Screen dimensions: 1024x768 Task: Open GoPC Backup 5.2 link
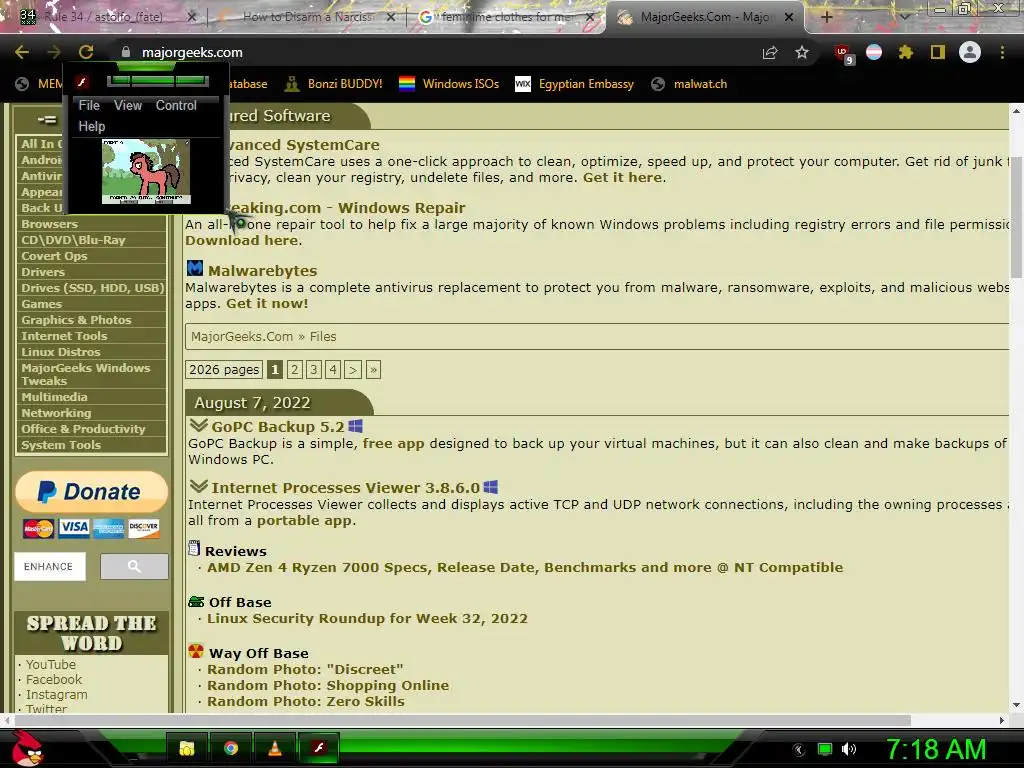click(x=278, y=426)
